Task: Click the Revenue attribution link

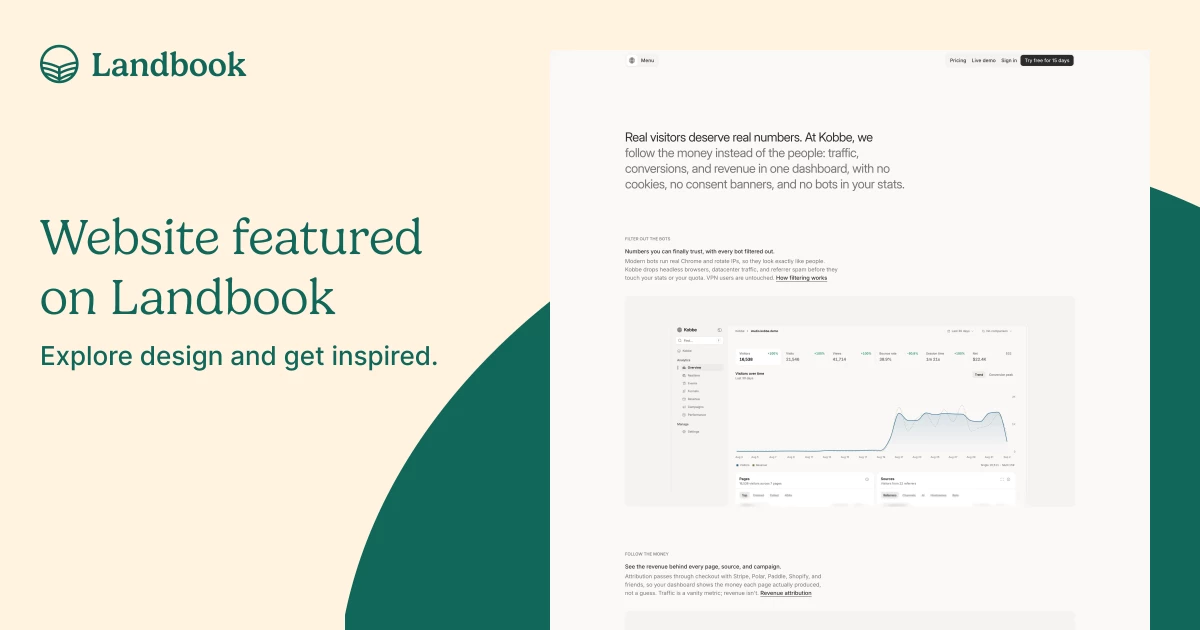Action: coord(786,593)
